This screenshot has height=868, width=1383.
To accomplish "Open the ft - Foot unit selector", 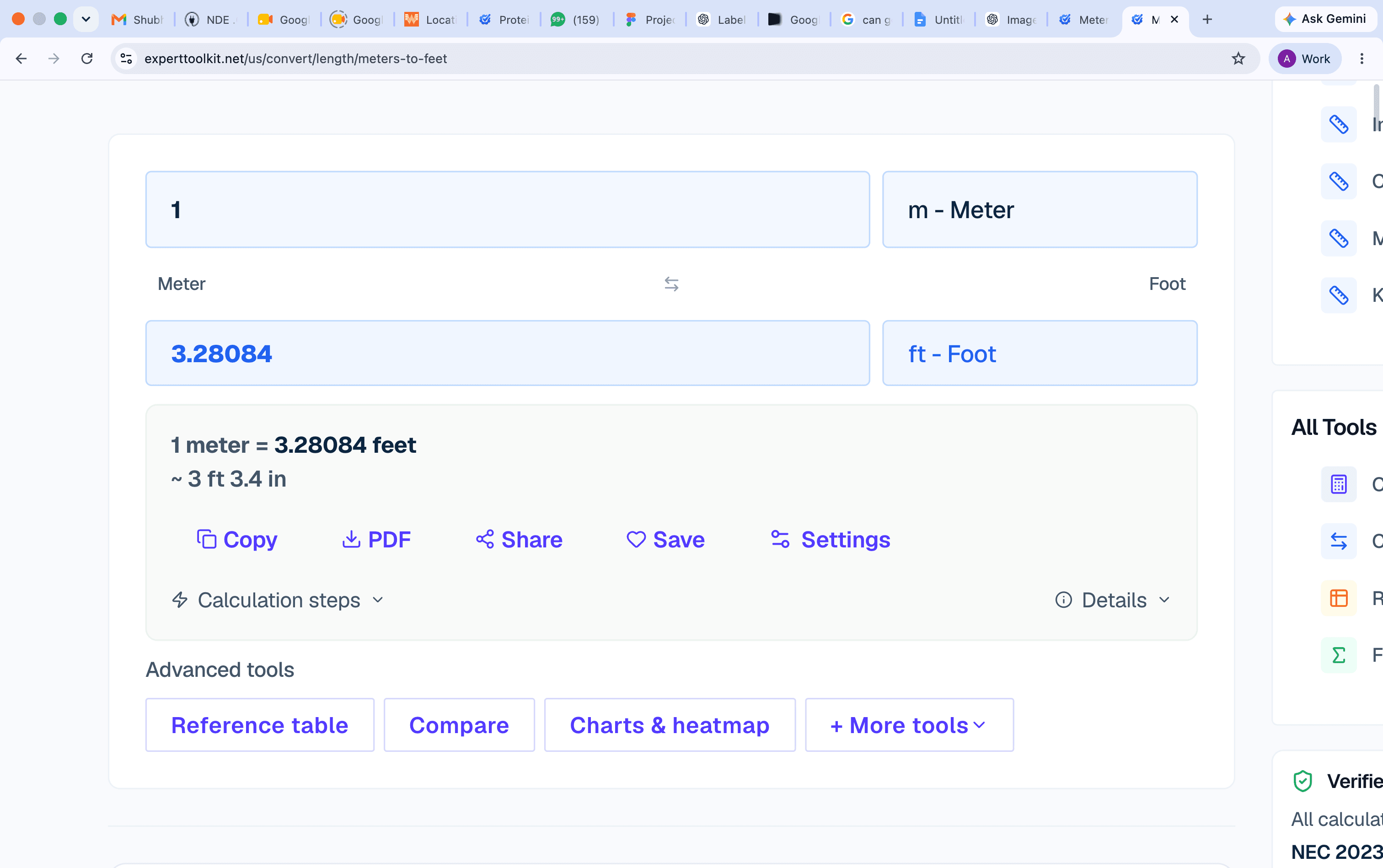I will click(1040, 354).
